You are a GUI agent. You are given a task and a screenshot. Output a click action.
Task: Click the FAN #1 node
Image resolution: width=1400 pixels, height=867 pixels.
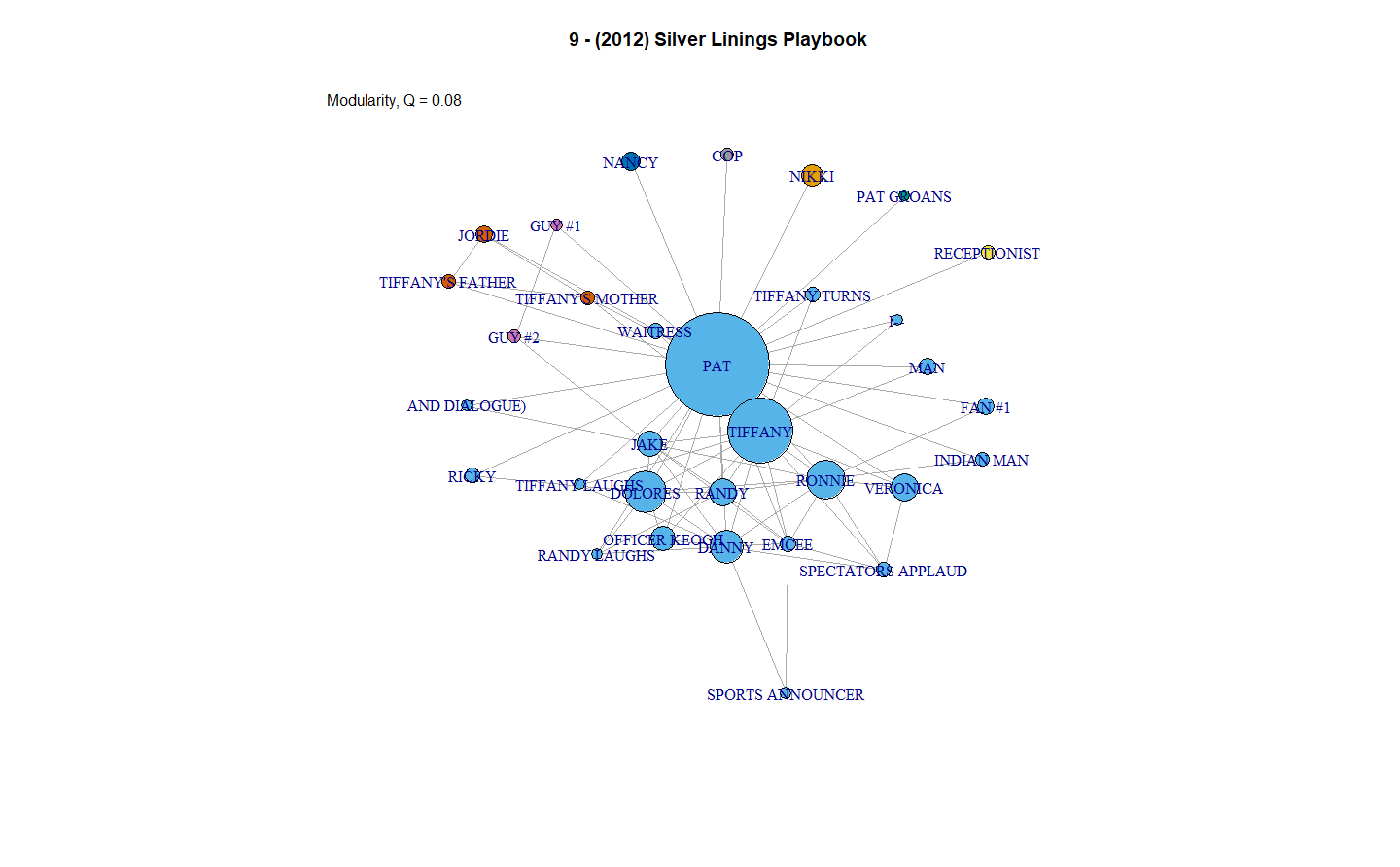986,406
